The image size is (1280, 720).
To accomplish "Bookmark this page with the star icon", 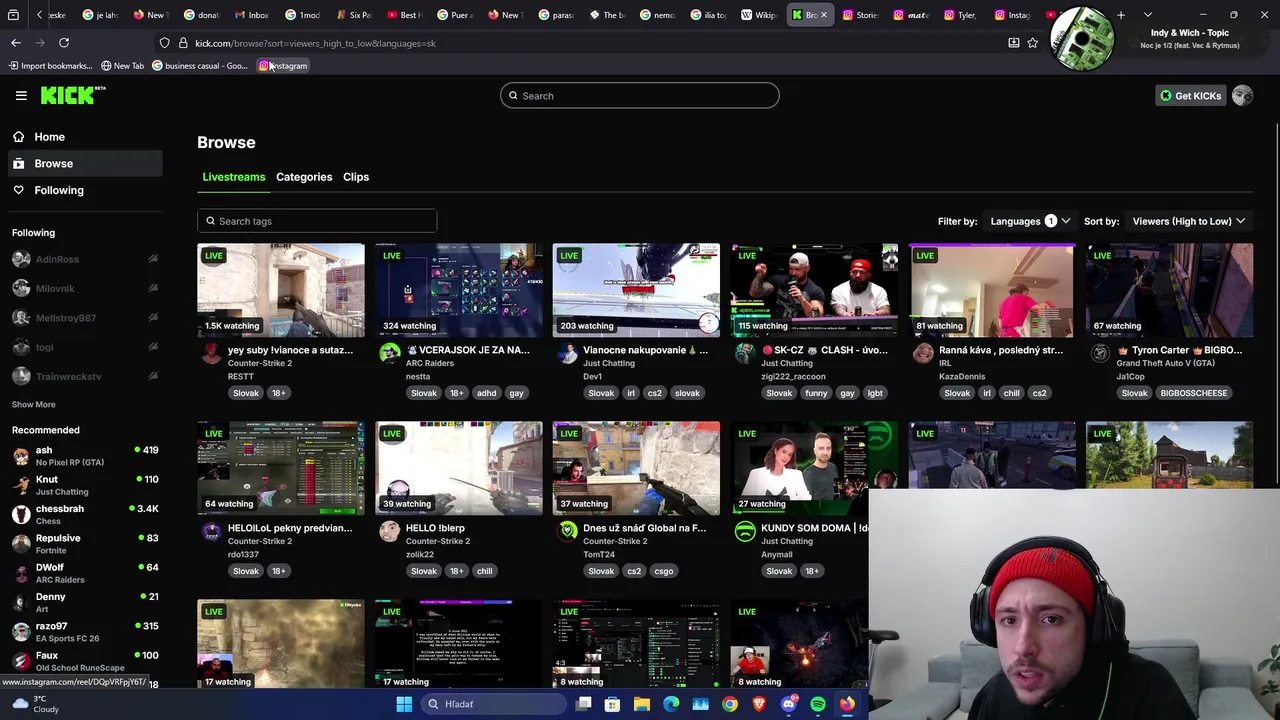I will (1032, 43).
